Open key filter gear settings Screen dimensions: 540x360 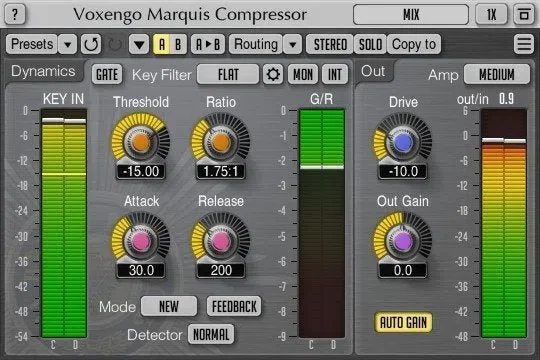pos(273,74)
